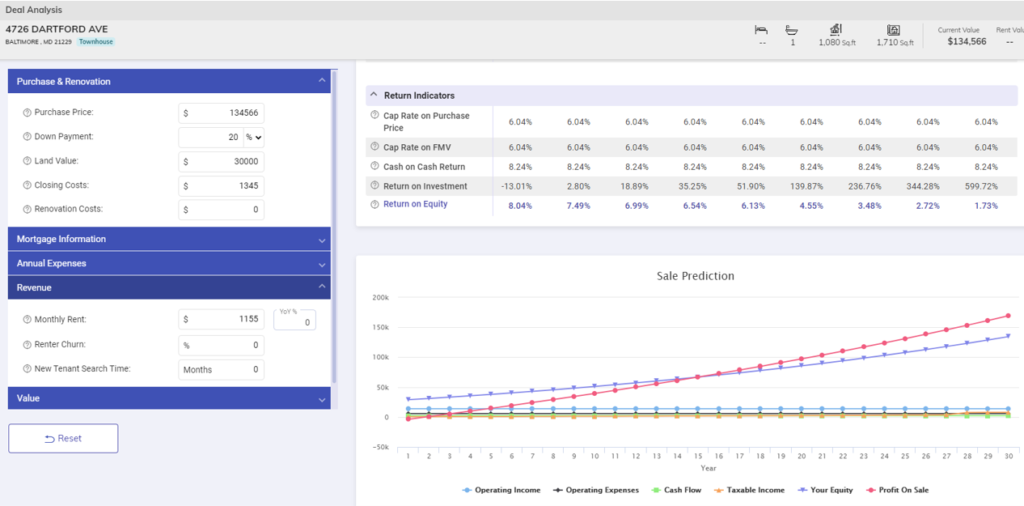Collapse the Purchase & Renovation section

tap(169, 82)
